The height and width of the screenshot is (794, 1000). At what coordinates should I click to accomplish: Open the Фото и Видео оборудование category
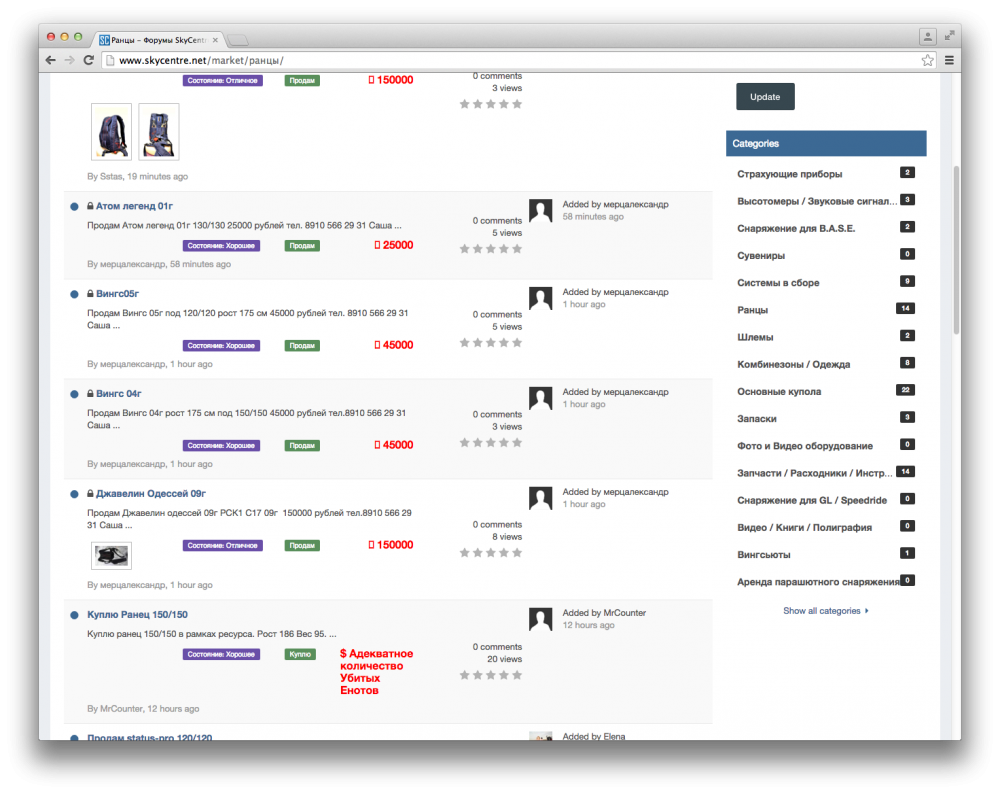[805, 446]
